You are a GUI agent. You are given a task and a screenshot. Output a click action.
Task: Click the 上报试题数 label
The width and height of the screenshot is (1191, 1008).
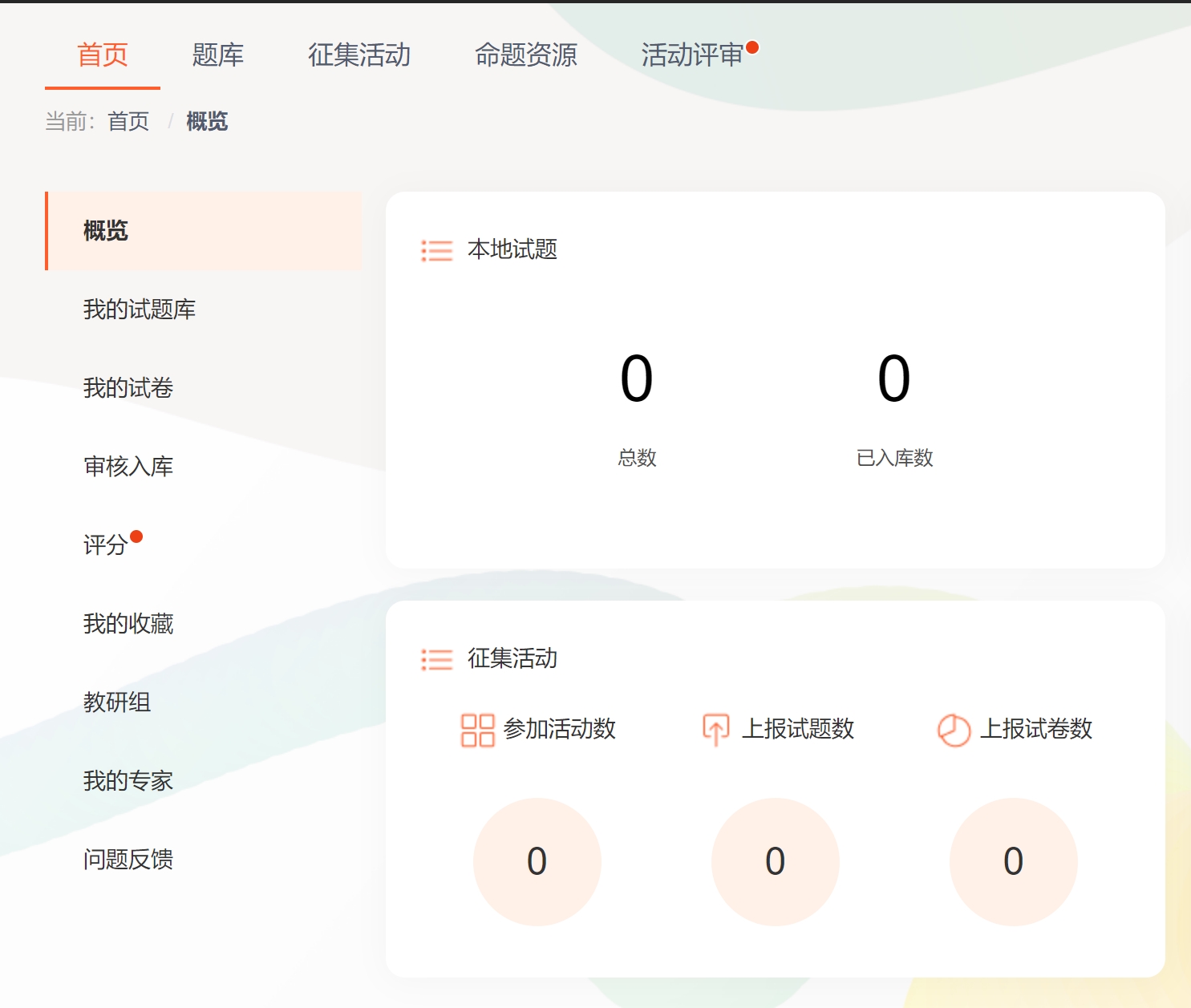coord(798,729)
